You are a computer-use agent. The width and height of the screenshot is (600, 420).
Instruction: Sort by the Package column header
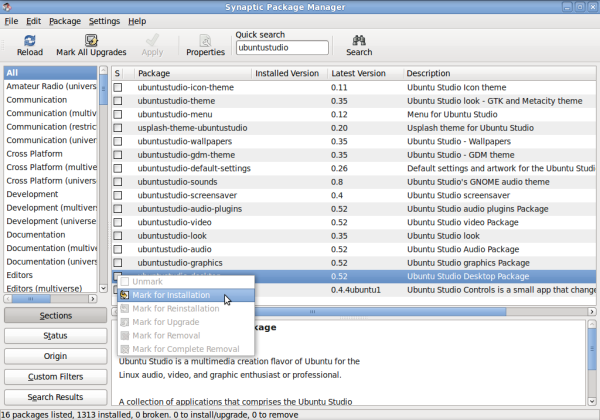(x=193, y=73)
